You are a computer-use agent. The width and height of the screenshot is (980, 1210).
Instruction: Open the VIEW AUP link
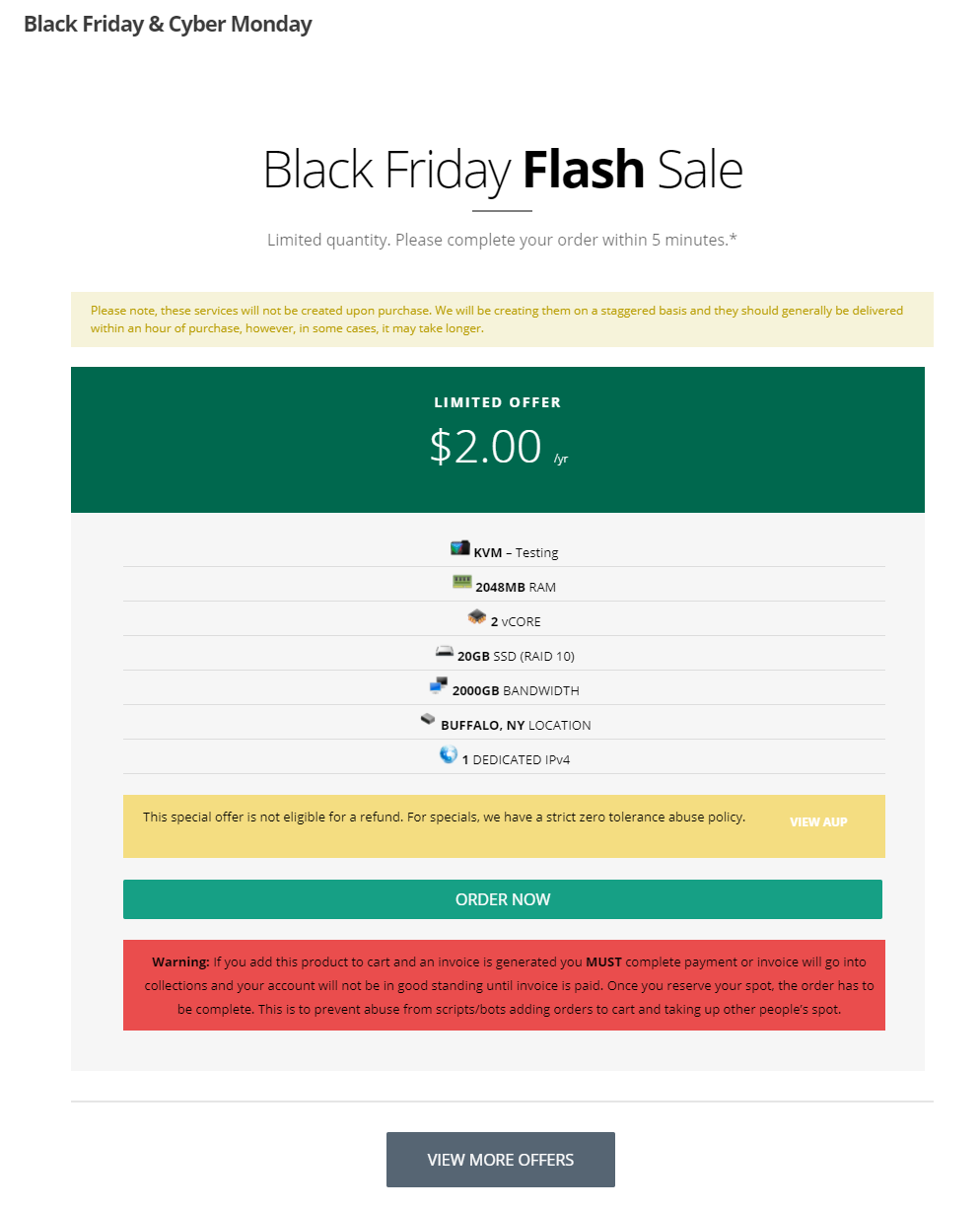[818, 822]
